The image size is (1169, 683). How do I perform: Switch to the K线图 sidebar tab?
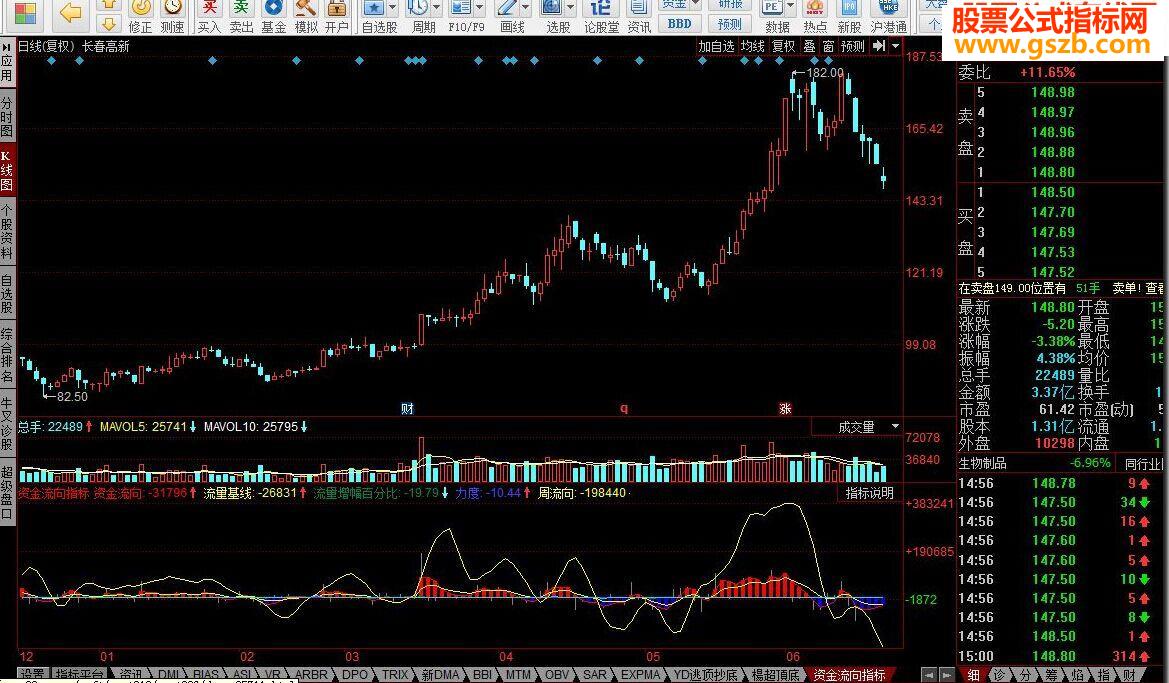7,169
